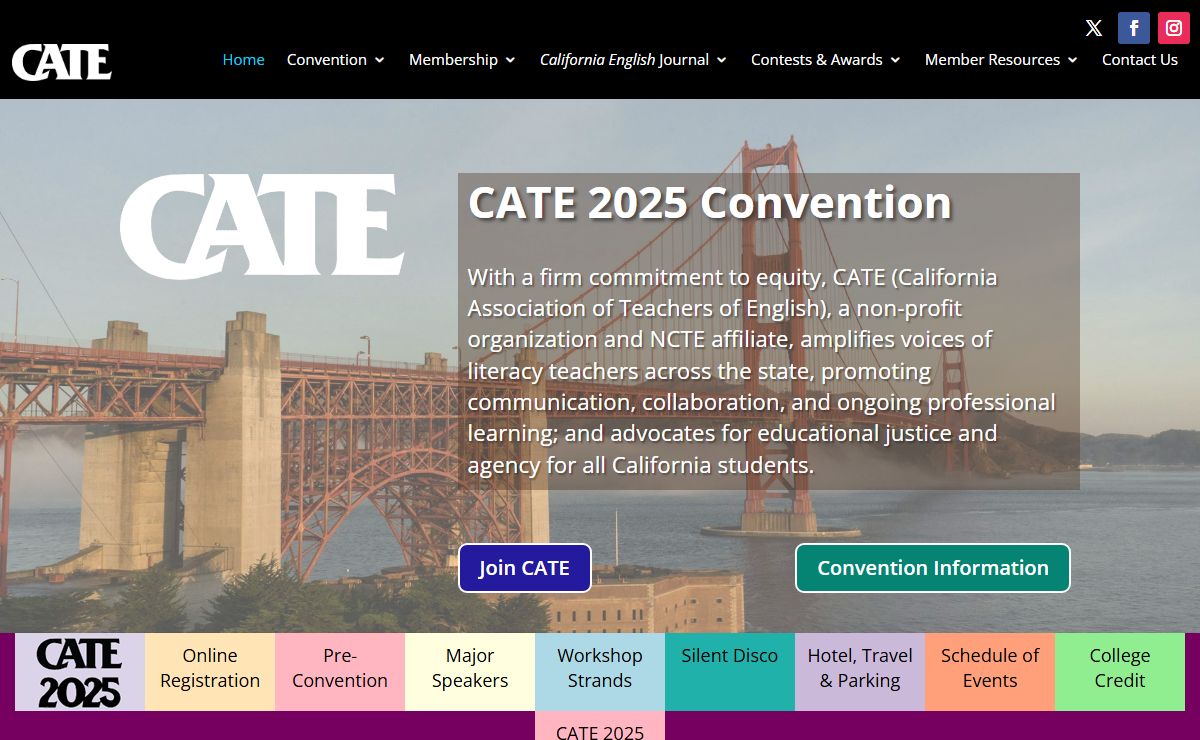Expand the California English Journal menu
The height and width of the screenshot is (740, 1200).
pyautogui.click(x=633, y=60)
